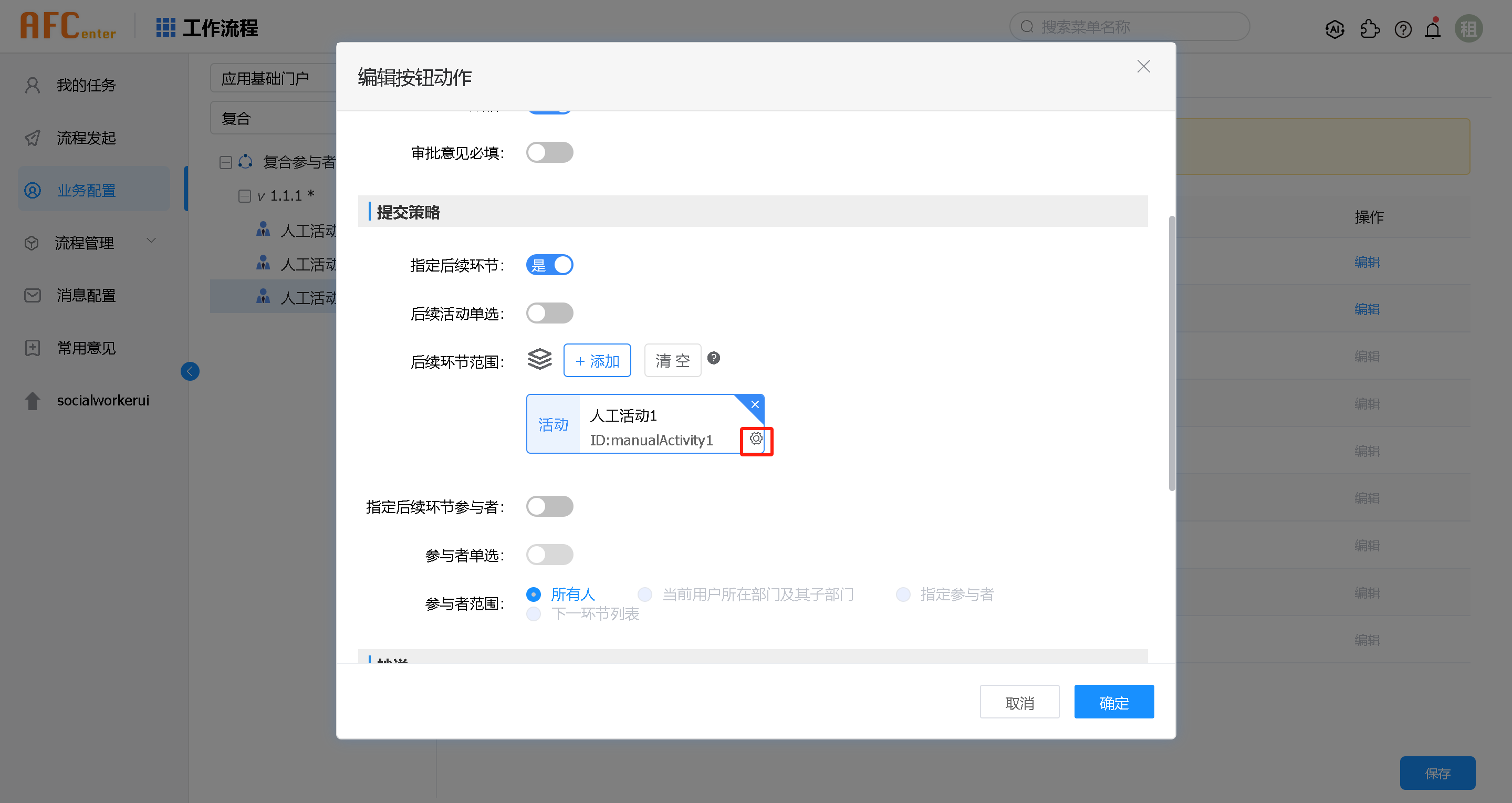Open the app grid icon beside 工作流程

[165, 28]
